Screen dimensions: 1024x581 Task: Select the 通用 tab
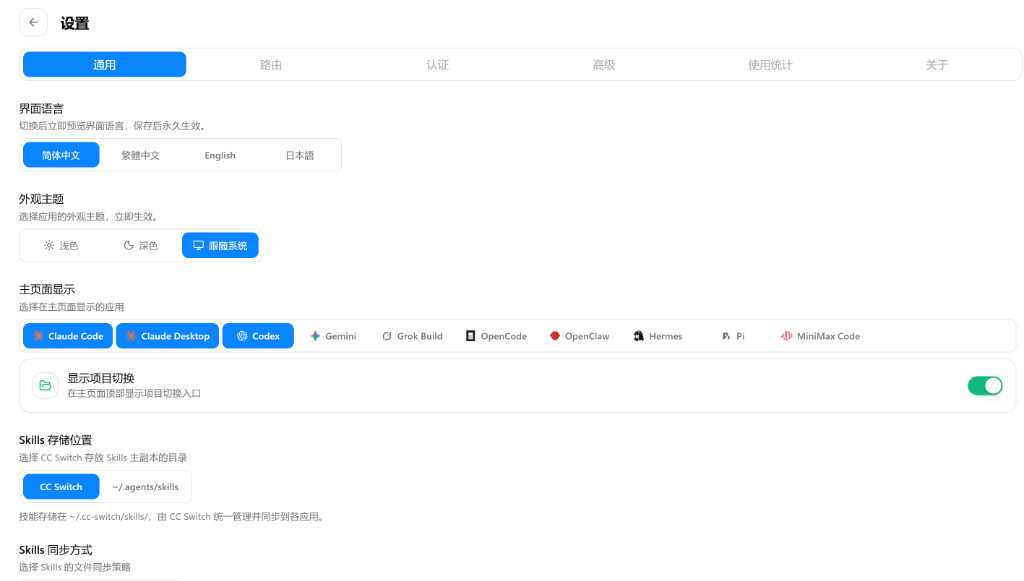104,65
